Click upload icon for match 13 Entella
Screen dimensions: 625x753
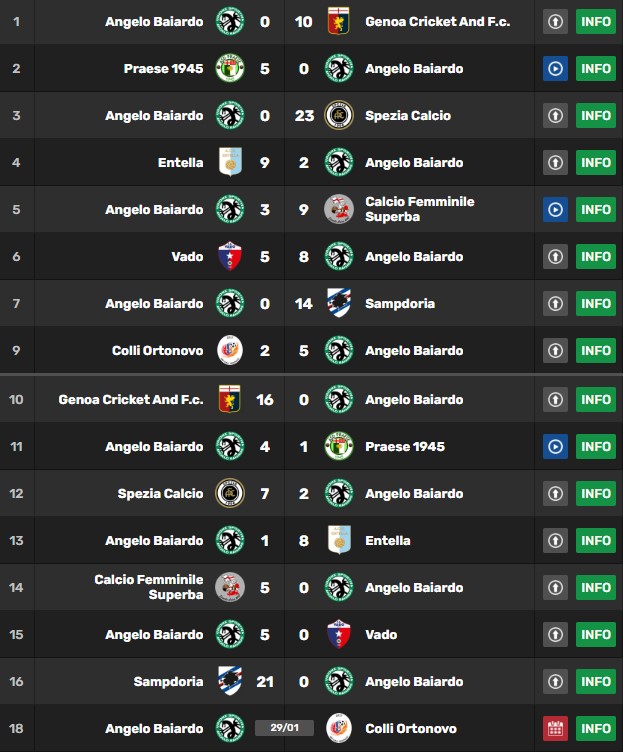555,541
